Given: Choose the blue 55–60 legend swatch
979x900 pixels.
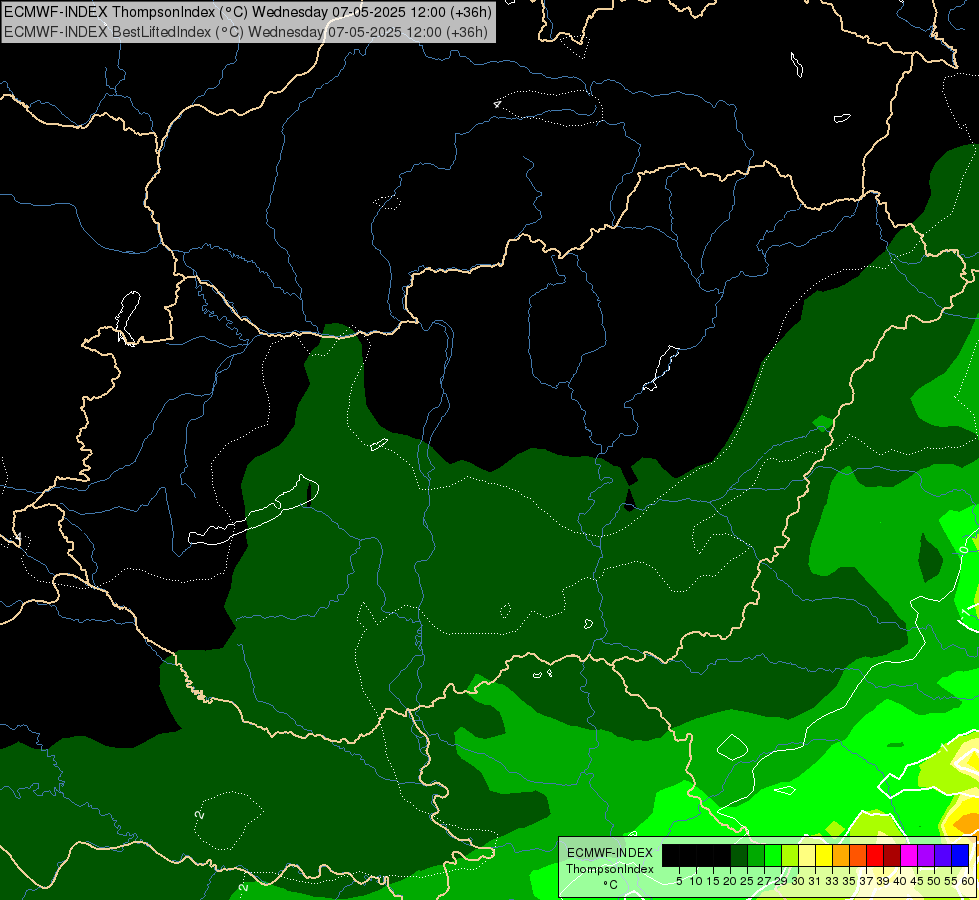Looking at the screenshot, I should [960, 856].
